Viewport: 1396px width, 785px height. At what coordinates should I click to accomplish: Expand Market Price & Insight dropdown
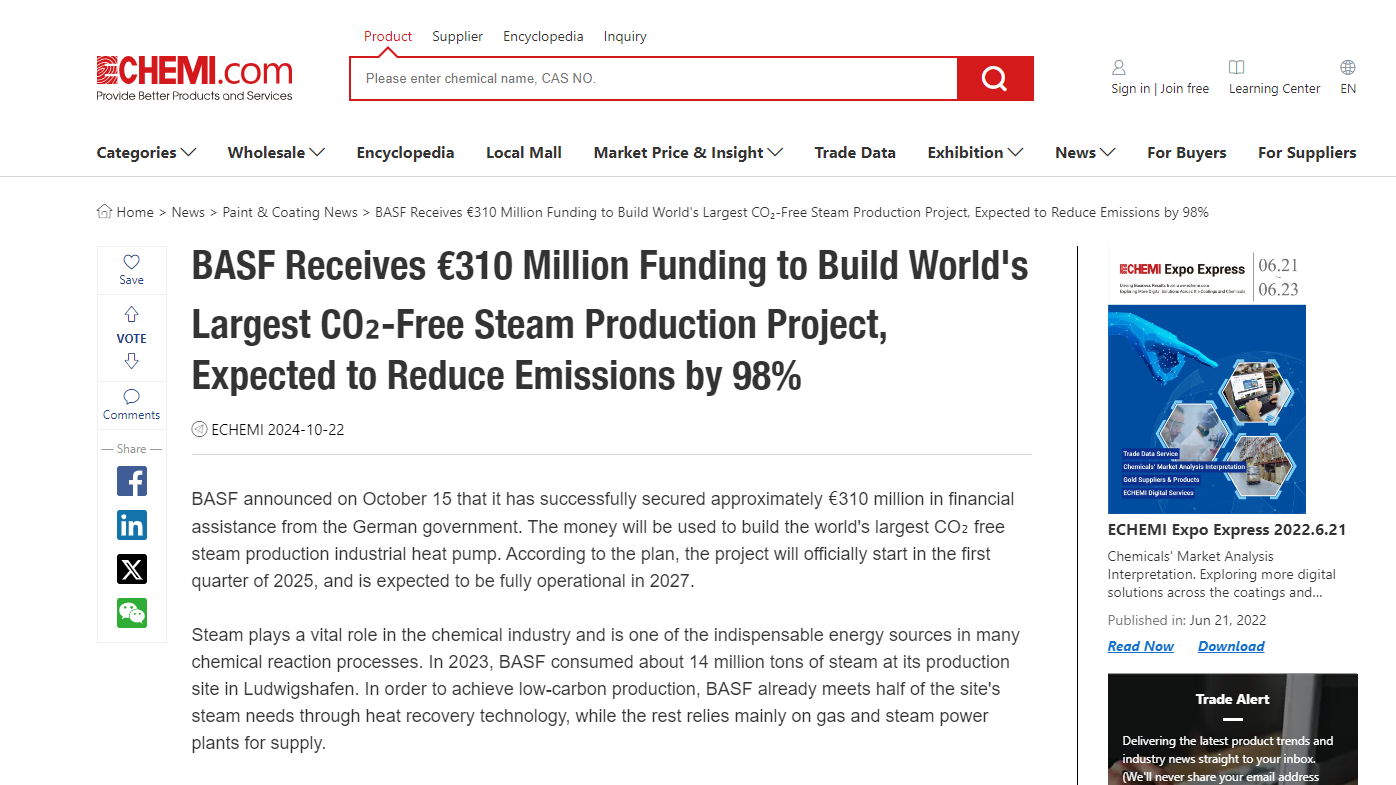(x=688, y=152)
